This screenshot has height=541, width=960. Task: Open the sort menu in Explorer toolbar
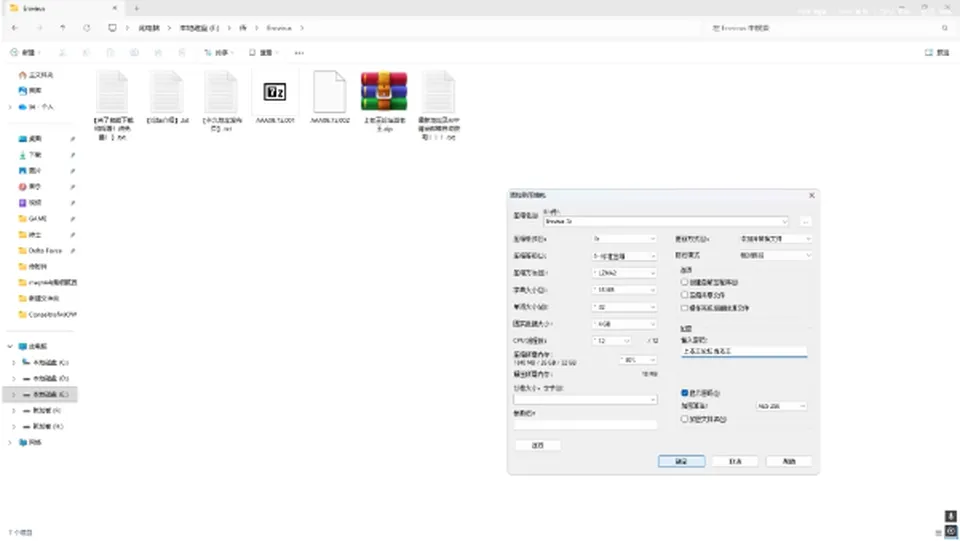[219, 53]
